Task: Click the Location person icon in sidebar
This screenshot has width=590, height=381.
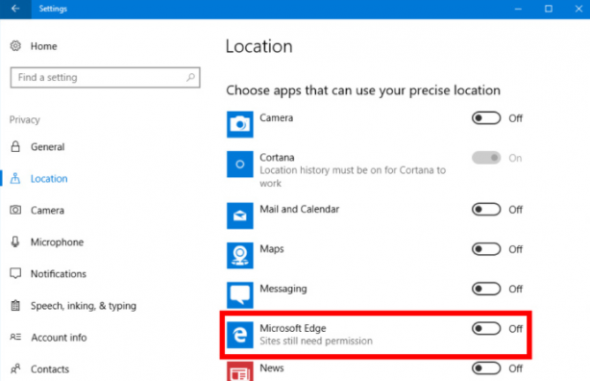Action: click(x=15, y=178)
